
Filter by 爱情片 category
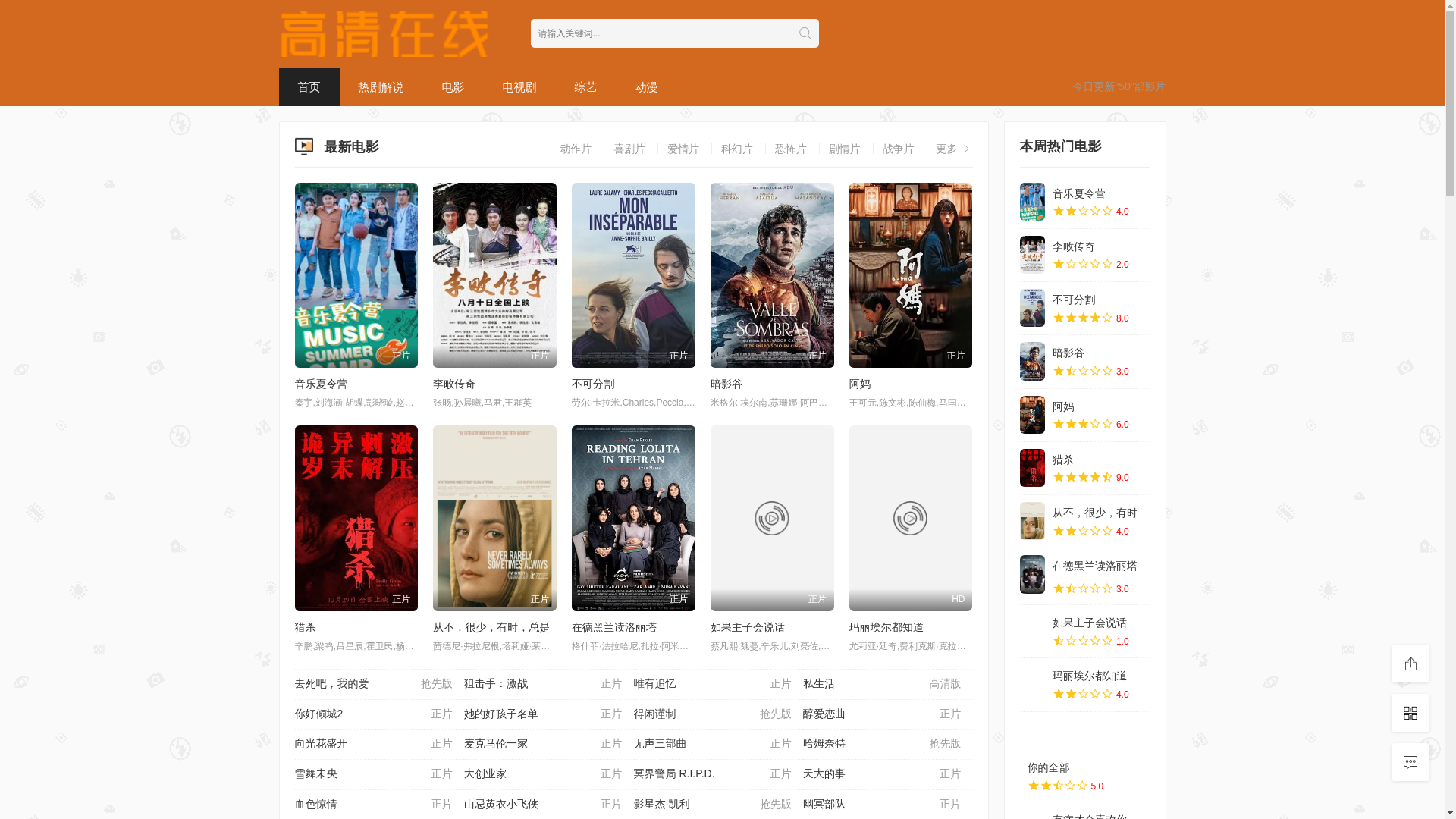click(x=683, y=149)
